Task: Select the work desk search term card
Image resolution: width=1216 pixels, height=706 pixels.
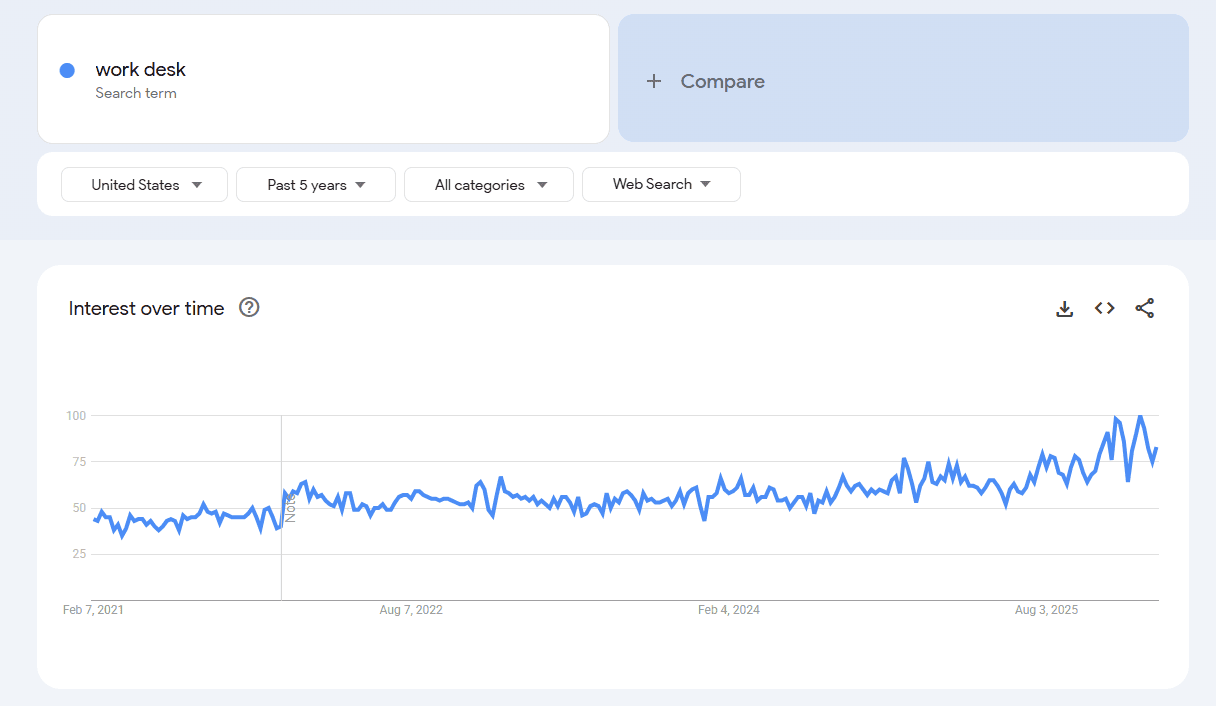Action: (323, 78)
